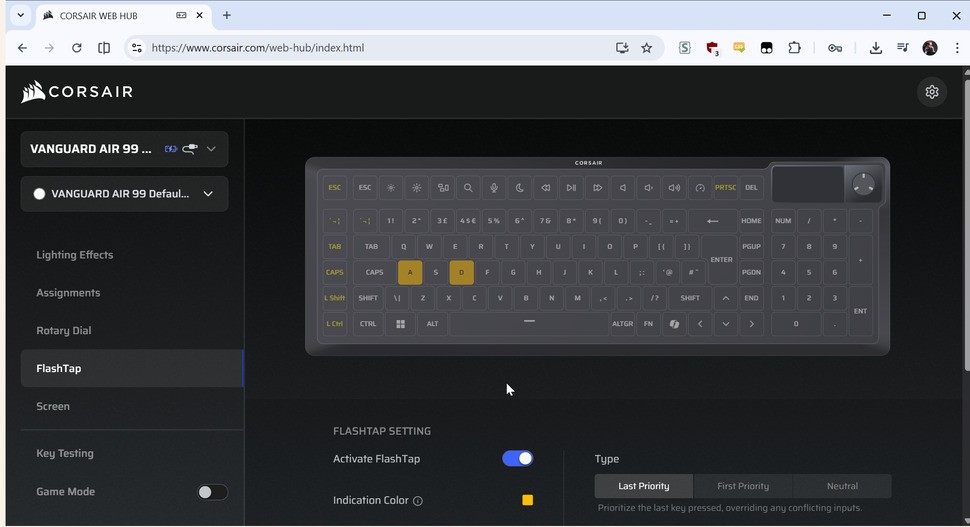Click the Corsair sails logo

click(x=33, y=92)
